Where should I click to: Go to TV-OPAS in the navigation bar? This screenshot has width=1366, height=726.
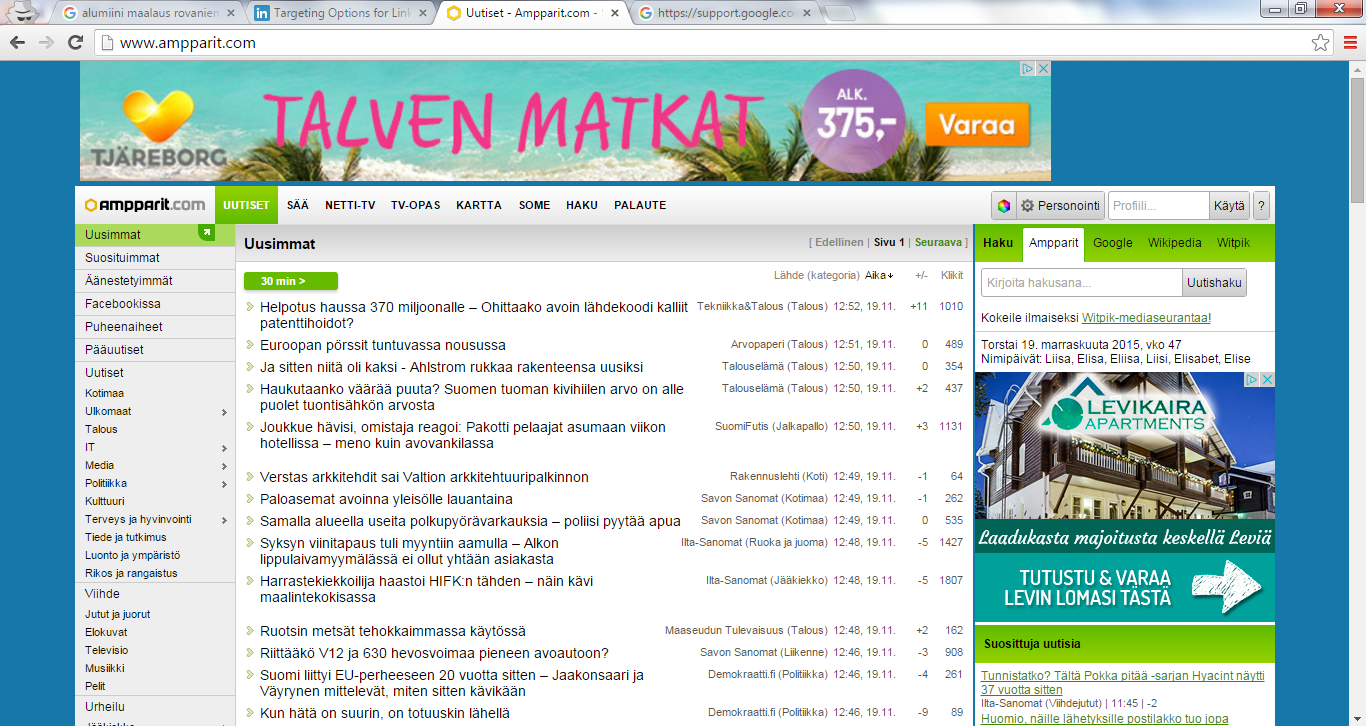(415, 205)
